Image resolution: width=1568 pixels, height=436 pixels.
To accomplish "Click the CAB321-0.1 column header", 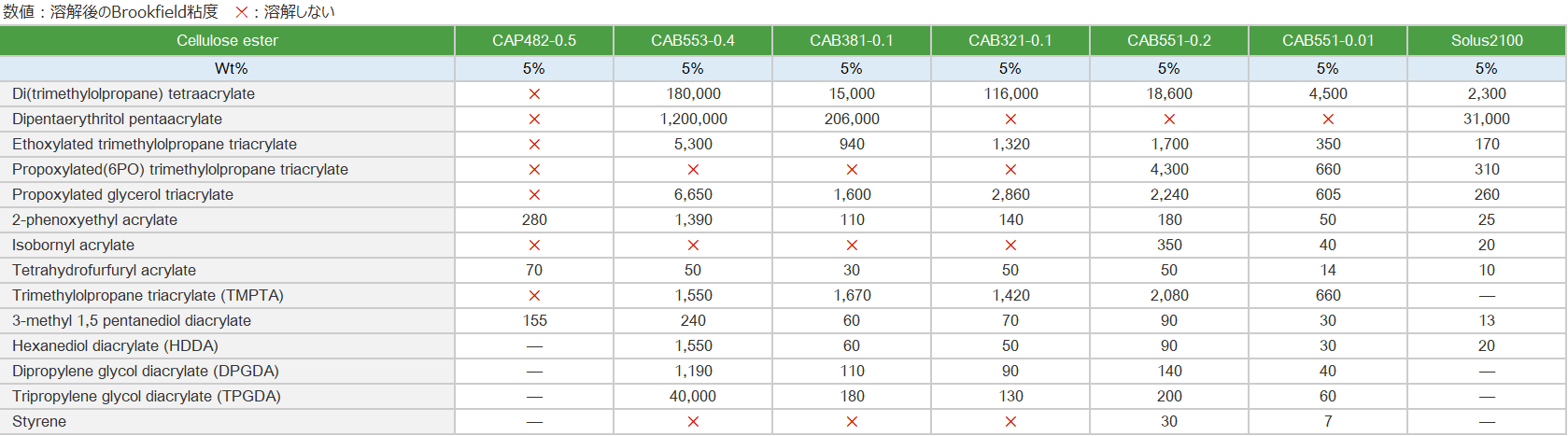I will [1010, 41].
